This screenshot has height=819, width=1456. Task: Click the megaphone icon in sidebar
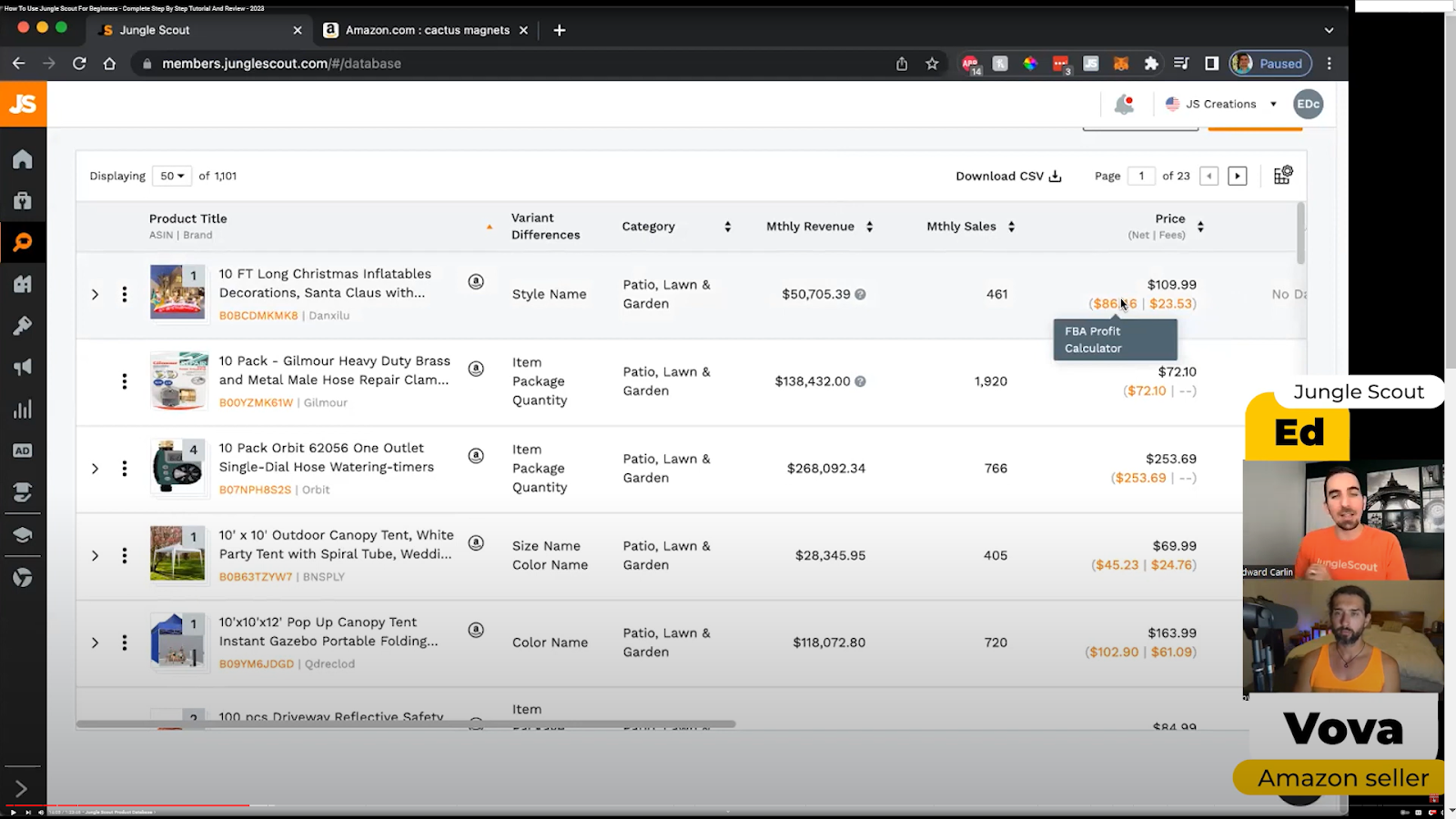[23, 368]
